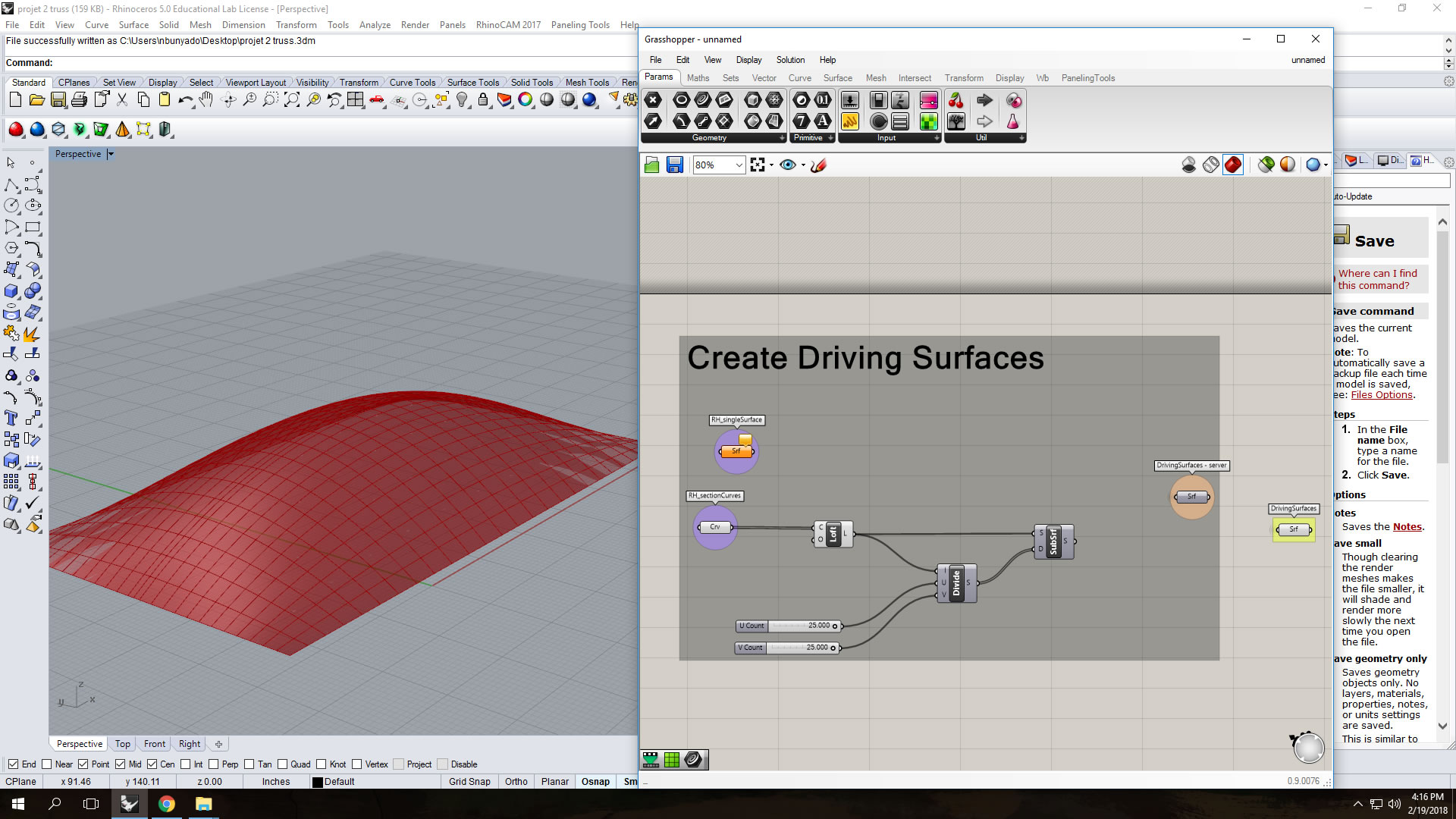Click the Grasshopper sketch tool icon

pos(818,165)
